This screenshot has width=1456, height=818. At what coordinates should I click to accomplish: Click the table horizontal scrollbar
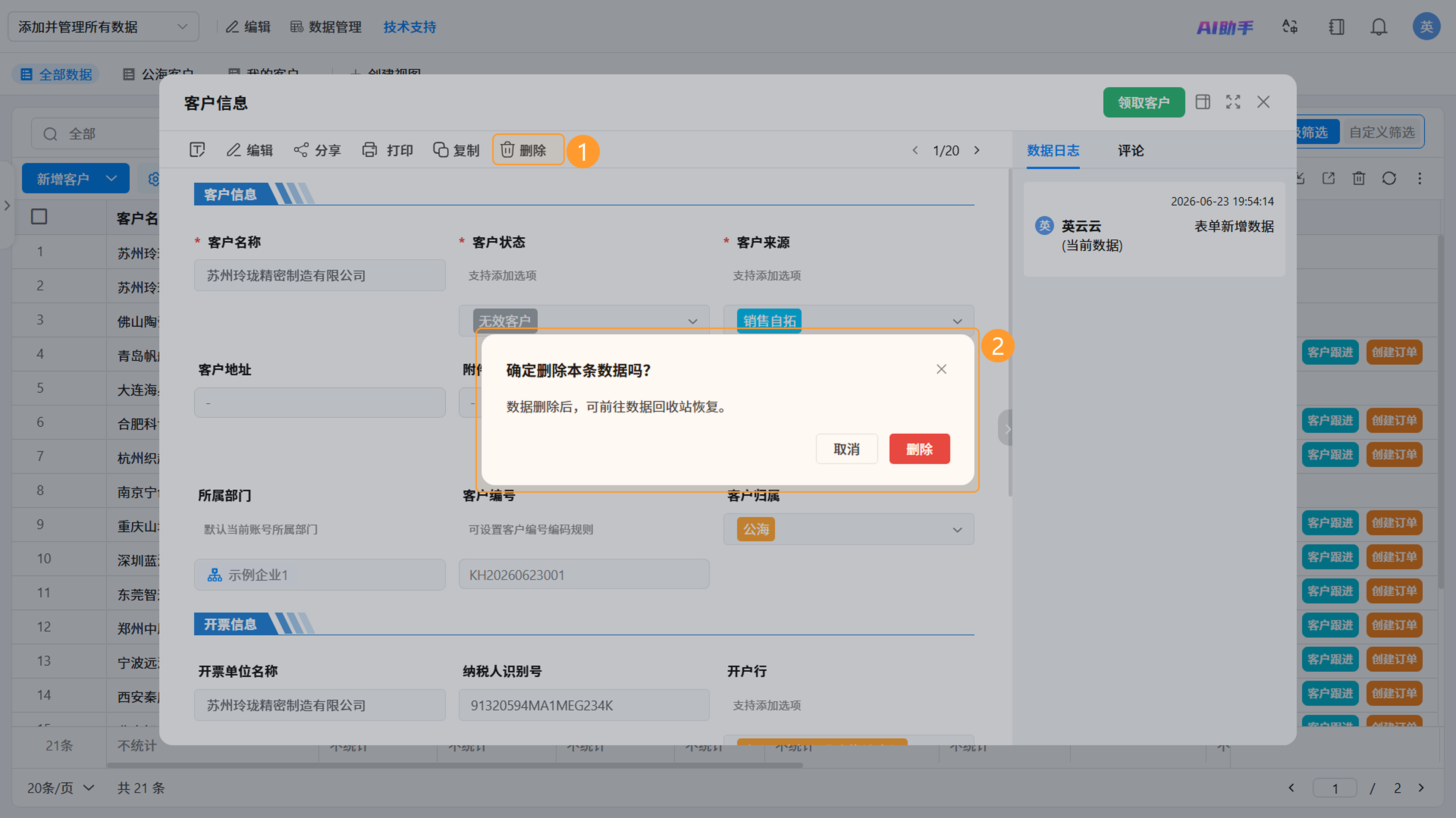click(x=455, y=765)
